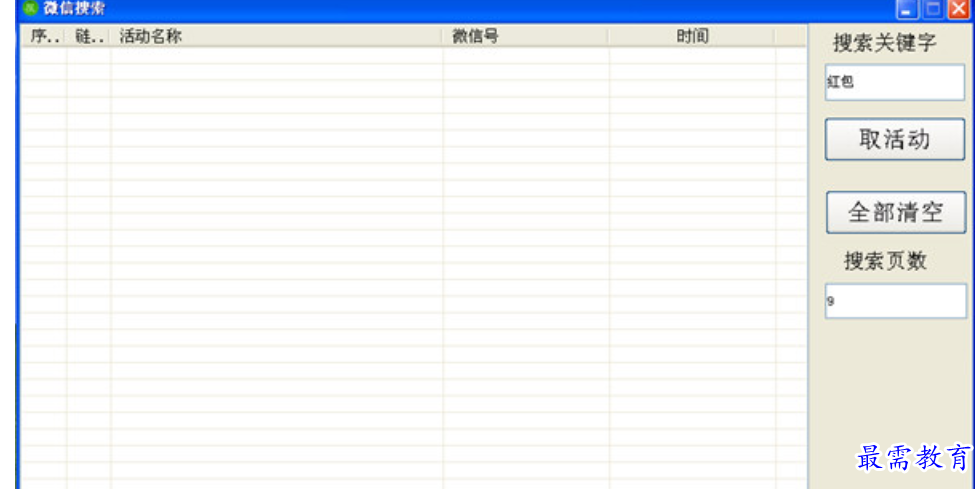The image size is (979, 489).
Task: Maximize the 微信搜索 window
Action: point(932,9)
